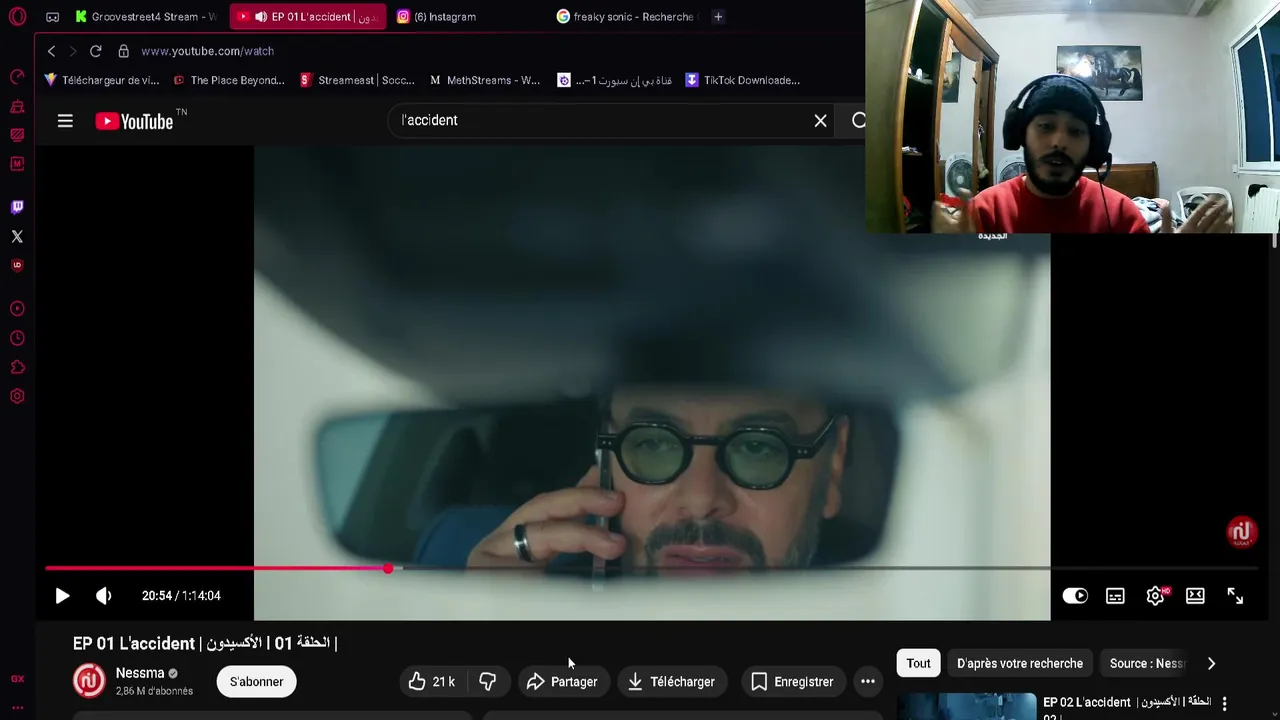Click the Partager button
The height and width of the screenshot is (720, 1280).
click(x=562, y=682)
